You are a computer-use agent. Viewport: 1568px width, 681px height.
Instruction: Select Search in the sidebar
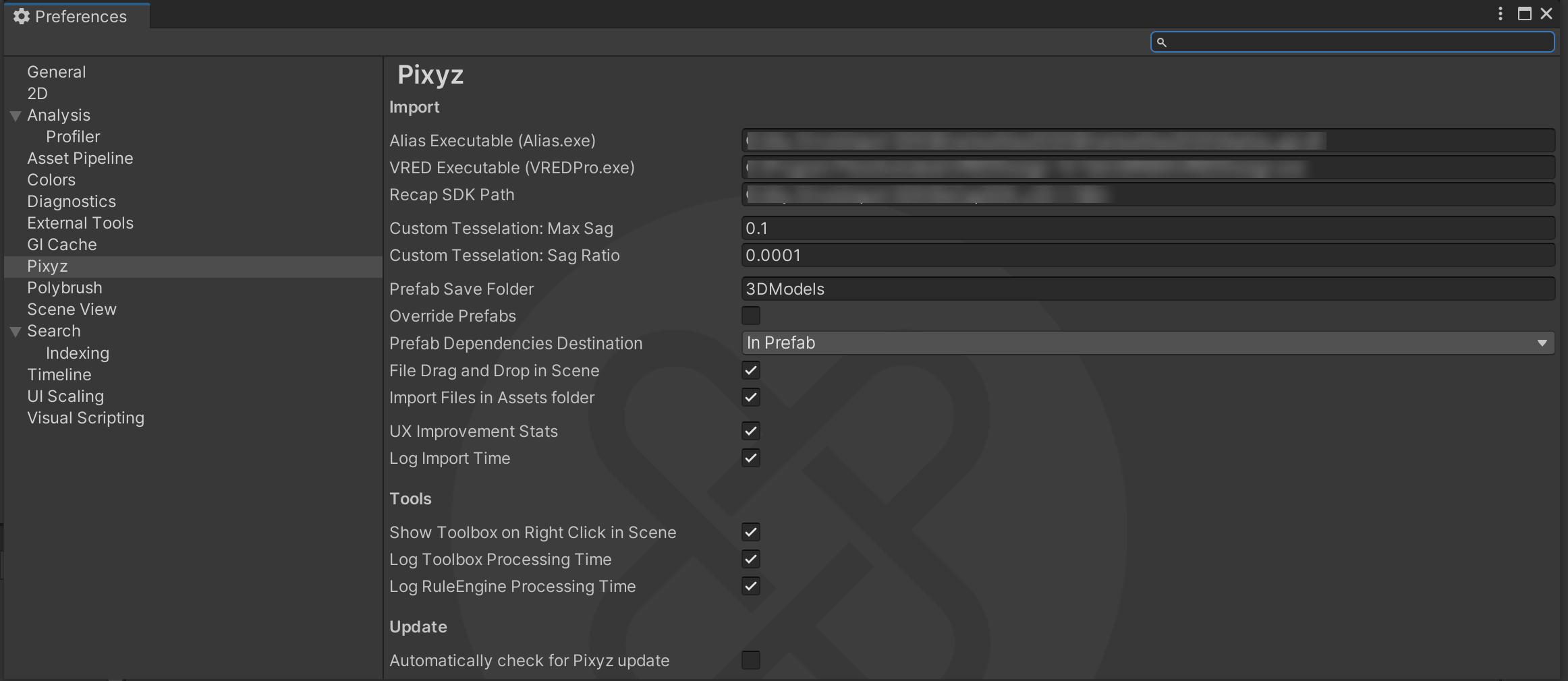(54, 331)
